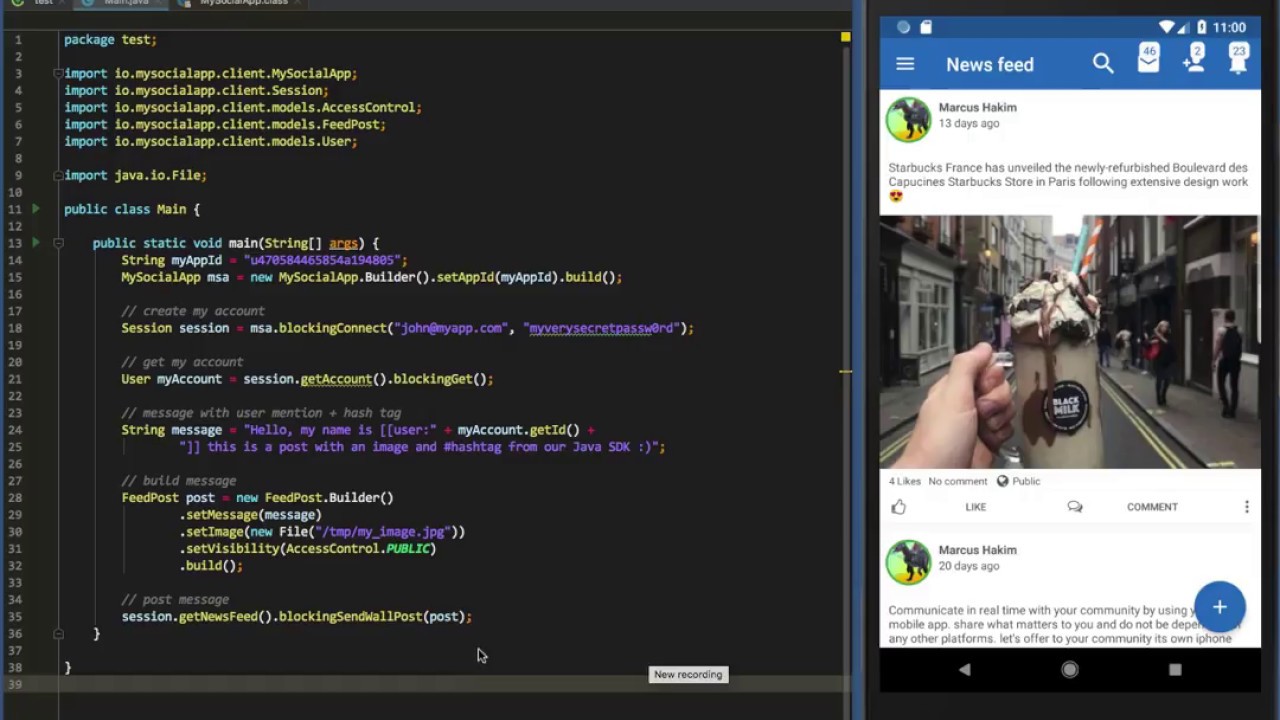Open notifications bell with badge 23

pos(1239,59)
